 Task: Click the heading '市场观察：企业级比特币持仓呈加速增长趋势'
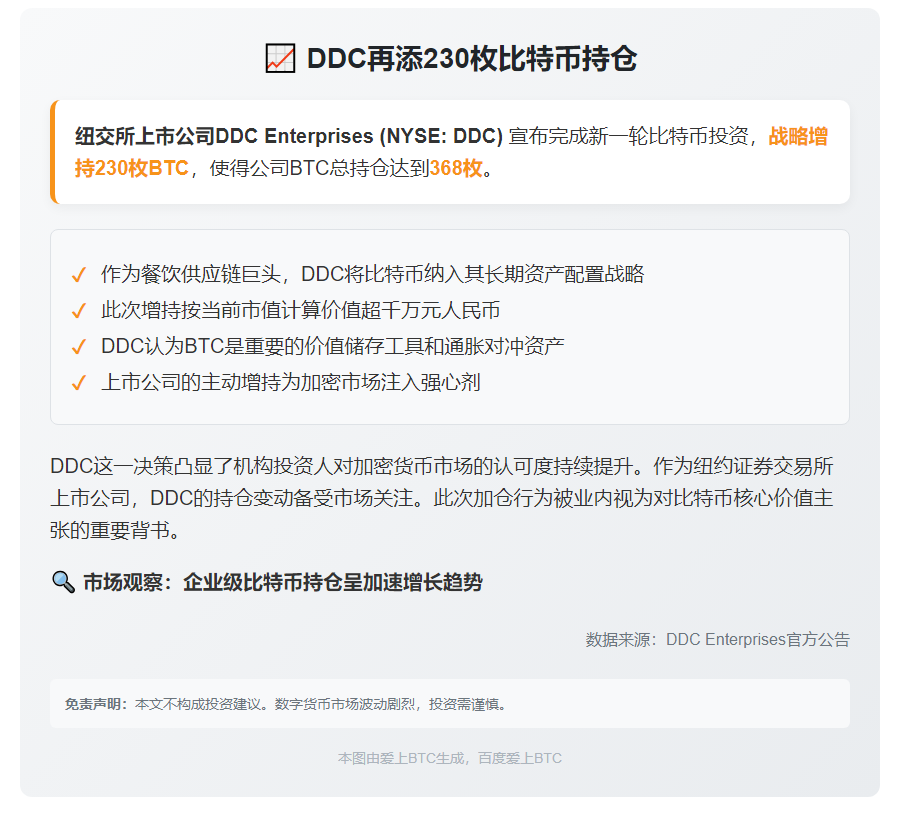click(x=283, y=582)
